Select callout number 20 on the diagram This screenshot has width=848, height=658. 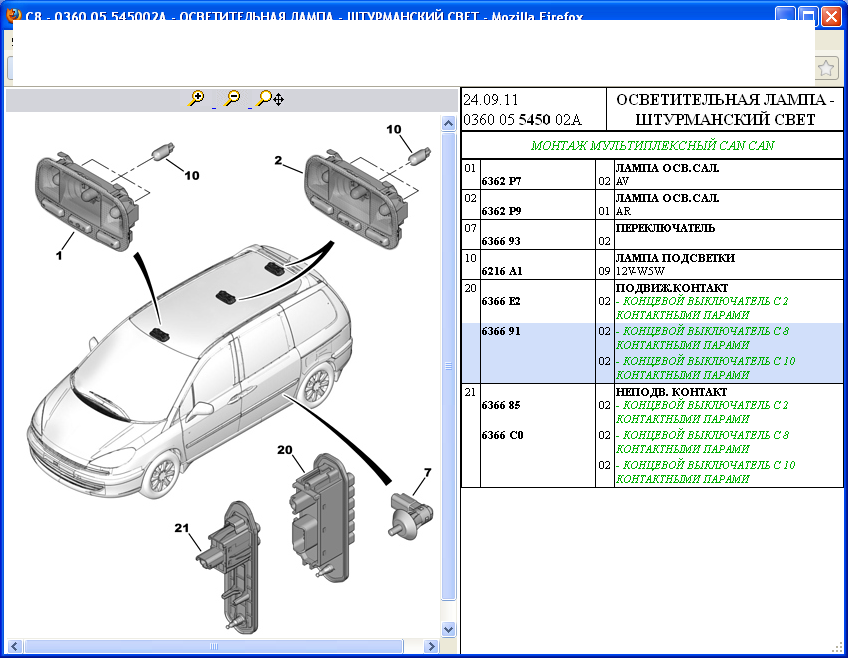tap(284, 451)
